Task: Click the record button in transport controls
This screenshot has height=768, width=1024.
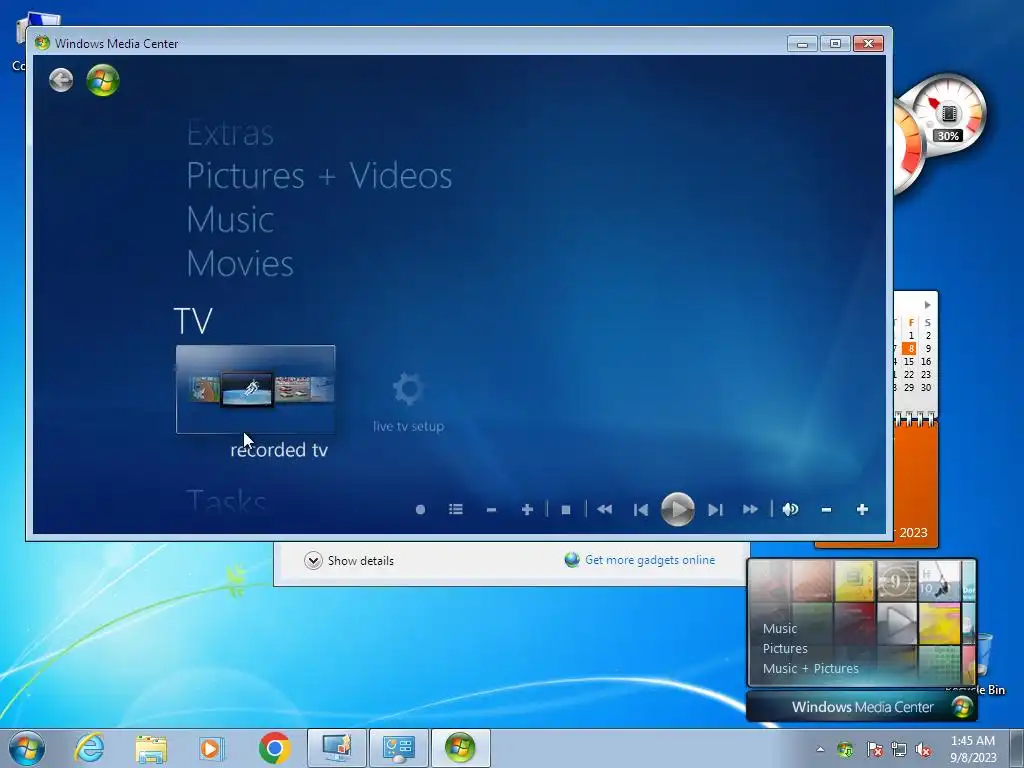Action: 421,509
